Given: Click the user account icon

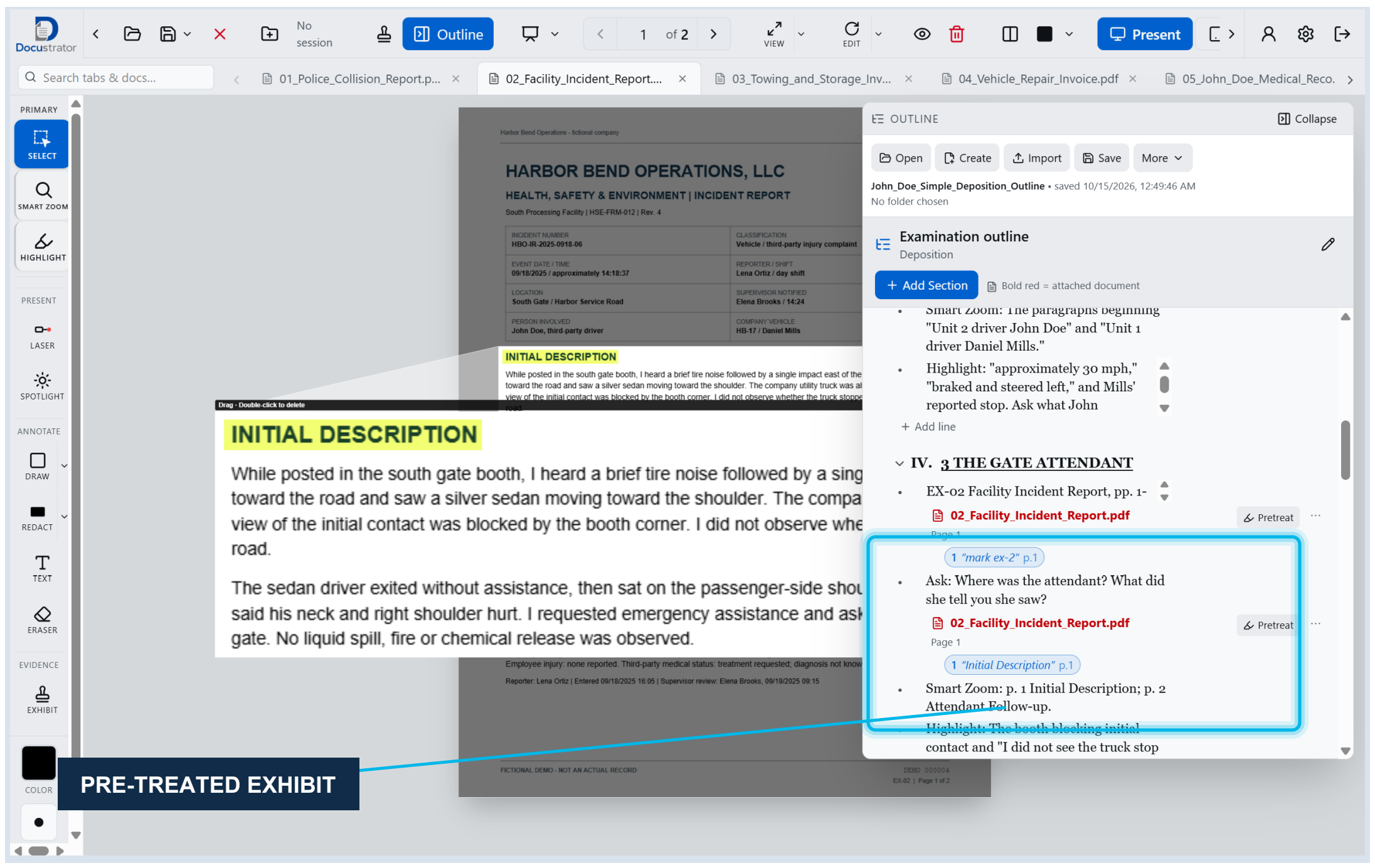Looking at the screenshot, I should click(1268, 34).
